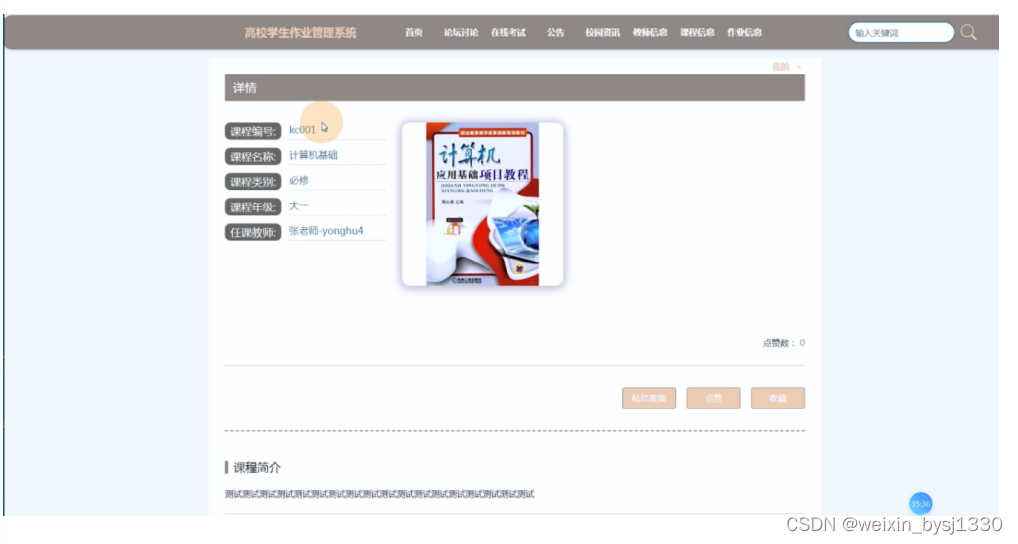Click the 课程年级 label badge

(253, 207)
